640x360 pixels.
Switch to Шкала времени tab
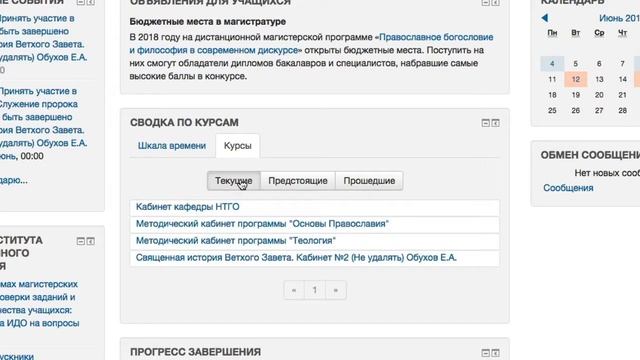pos(172,146)
